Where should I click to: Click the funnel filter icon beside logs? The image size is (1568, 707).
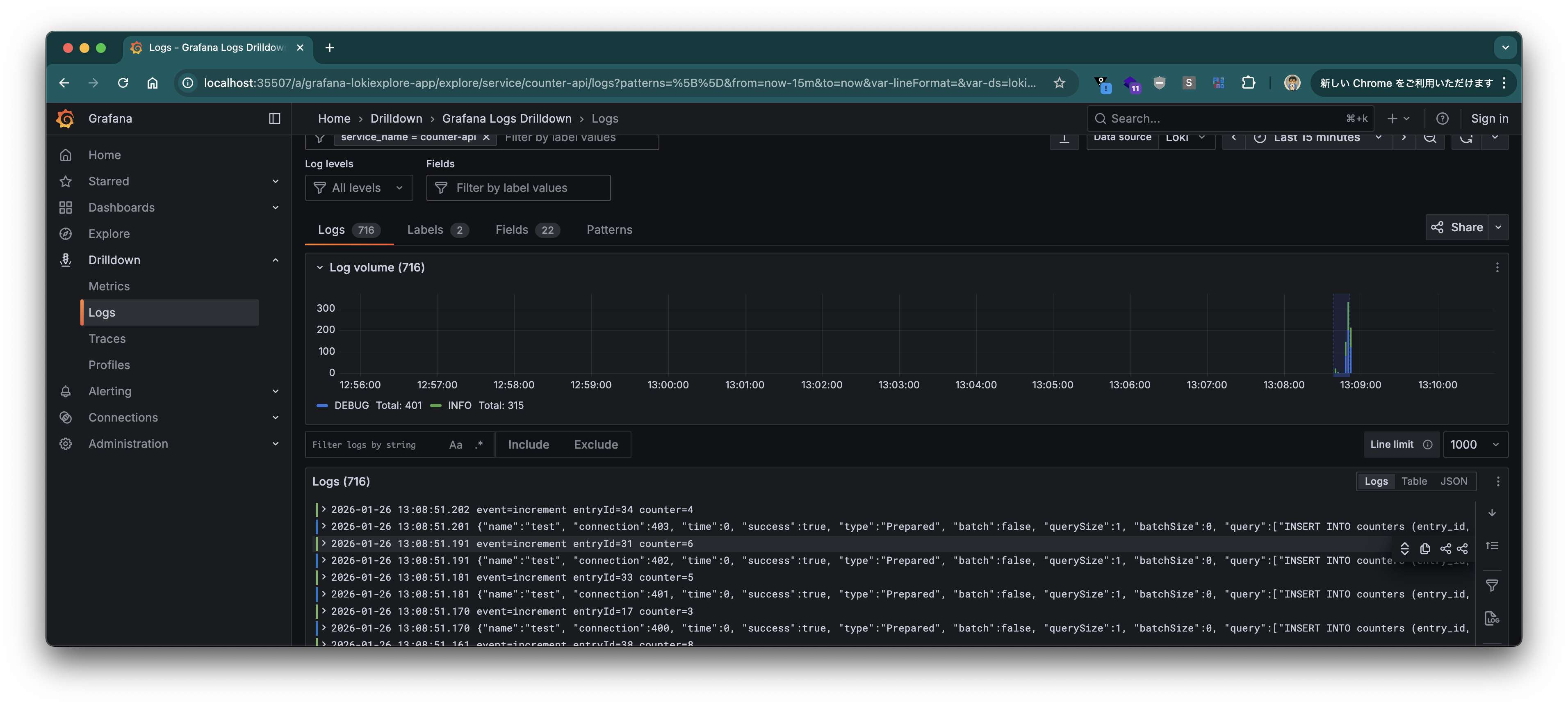tap(1492, 586)
